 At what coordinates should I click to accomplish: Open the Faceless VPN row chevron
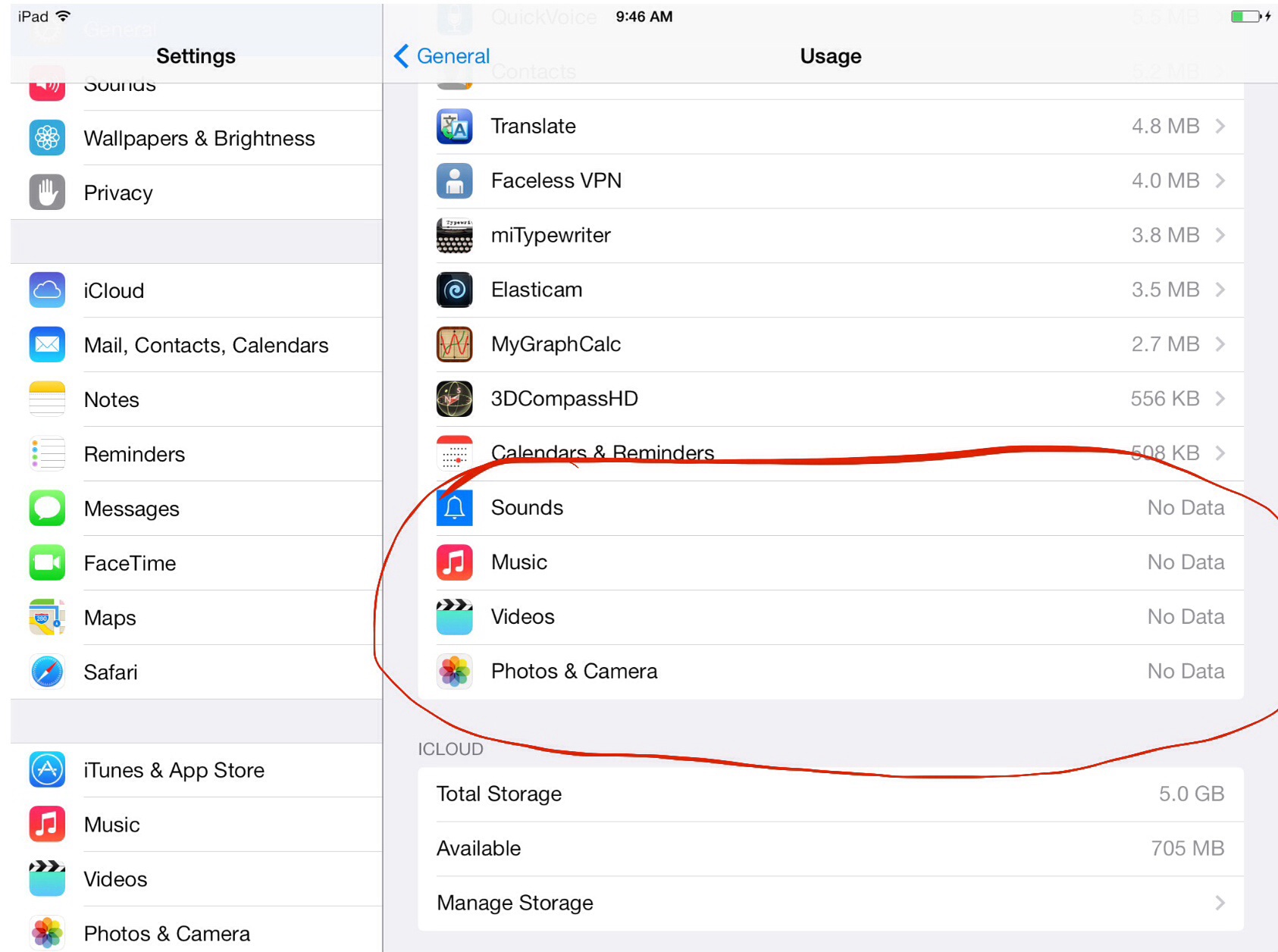(x=1220, y=180)
